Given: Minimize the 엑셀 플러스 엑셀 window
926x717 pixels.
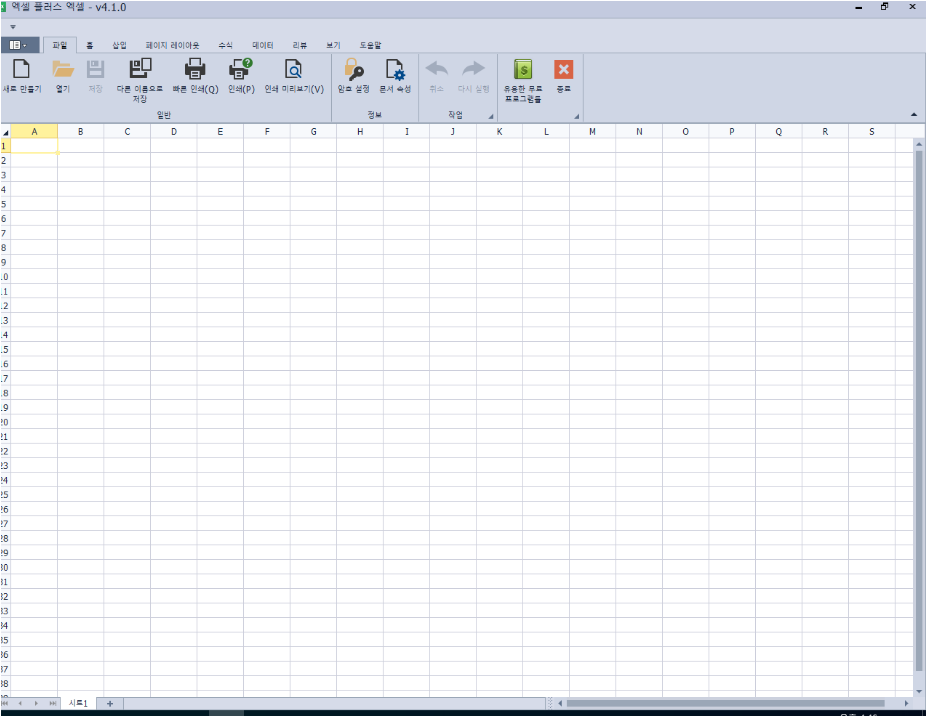Looking at the screenshot, I should (859, 8).
